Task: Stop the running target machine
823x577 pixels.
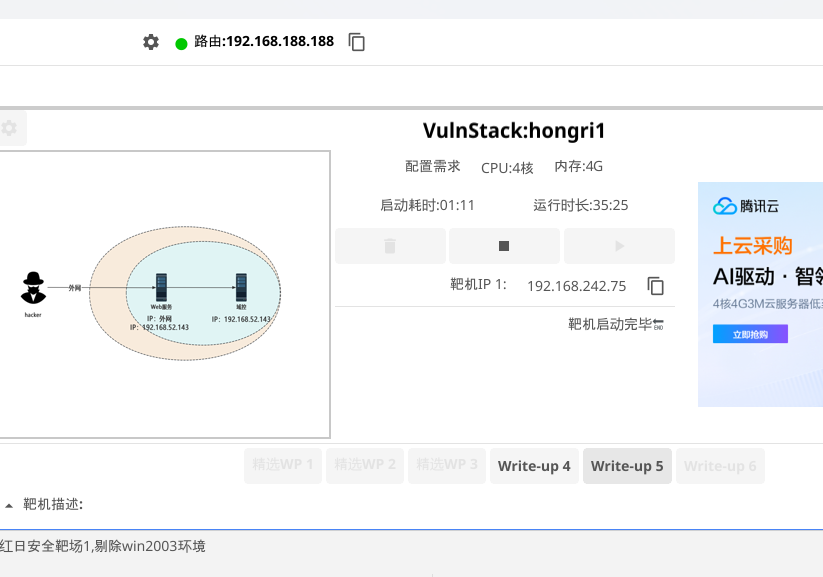Action: (x=504, y=246)
